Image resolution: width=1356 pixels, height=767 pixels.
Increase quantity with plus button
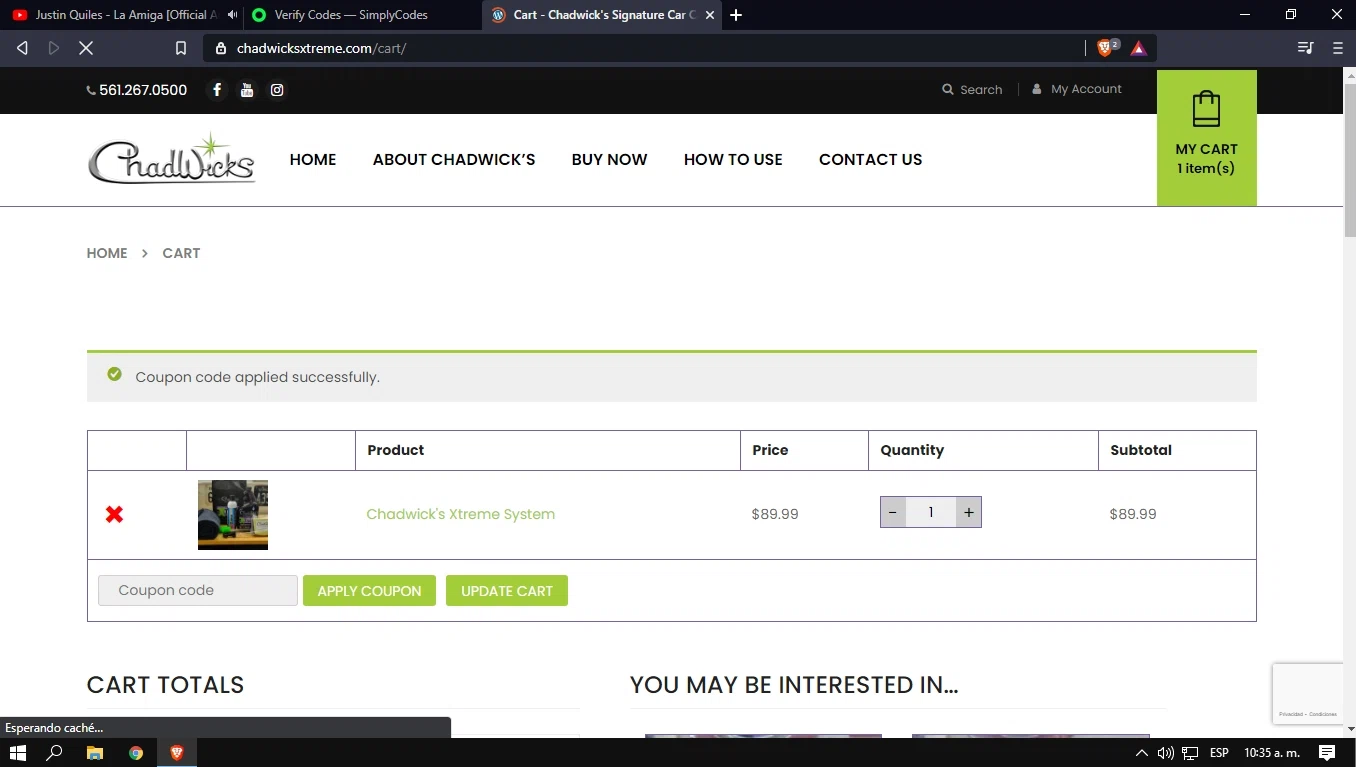968,512
